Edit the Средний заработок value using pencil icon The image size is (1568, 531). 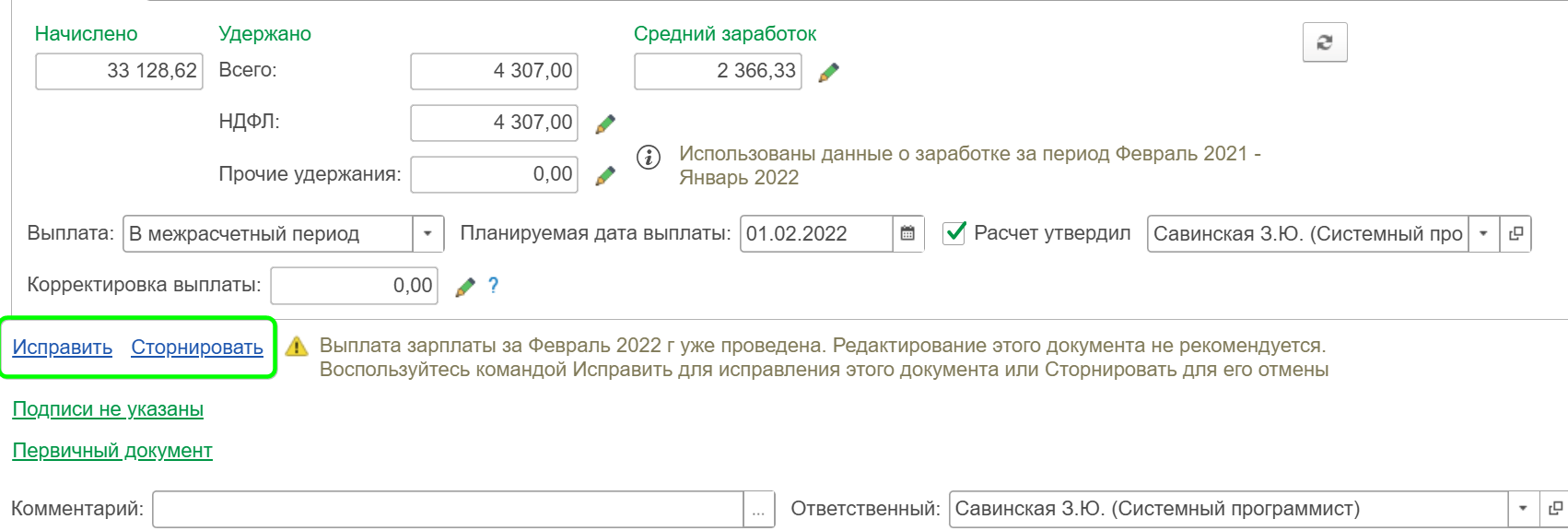coord(826,74)
